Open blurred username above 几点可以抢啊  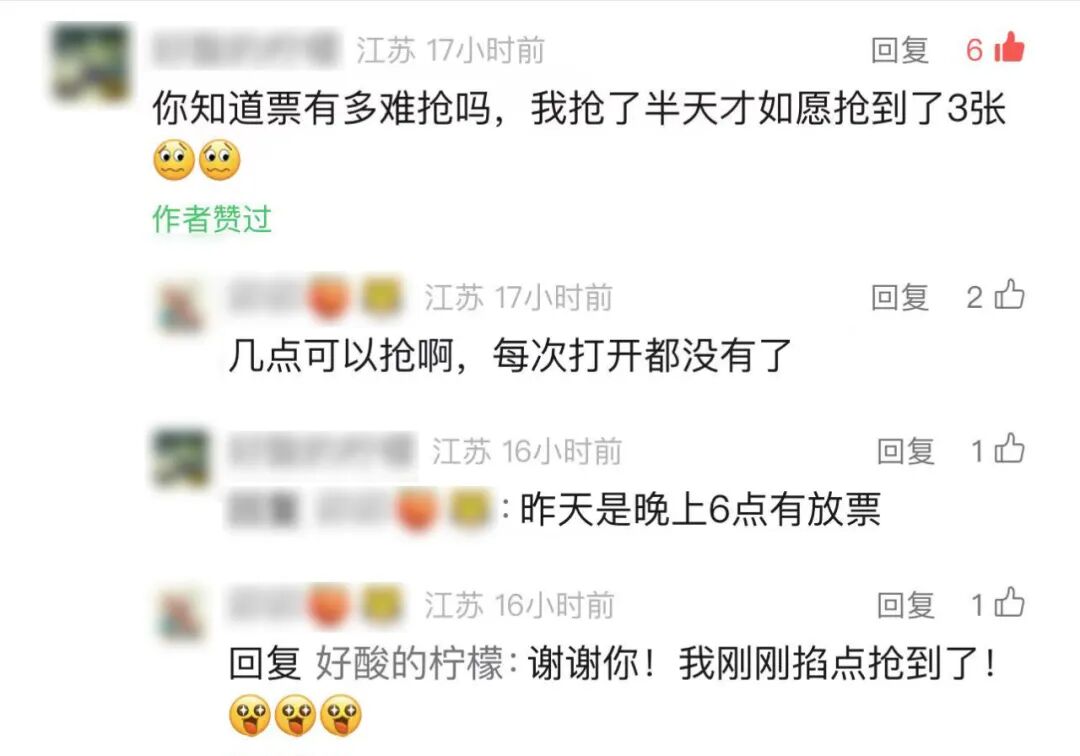click(317, 296)
